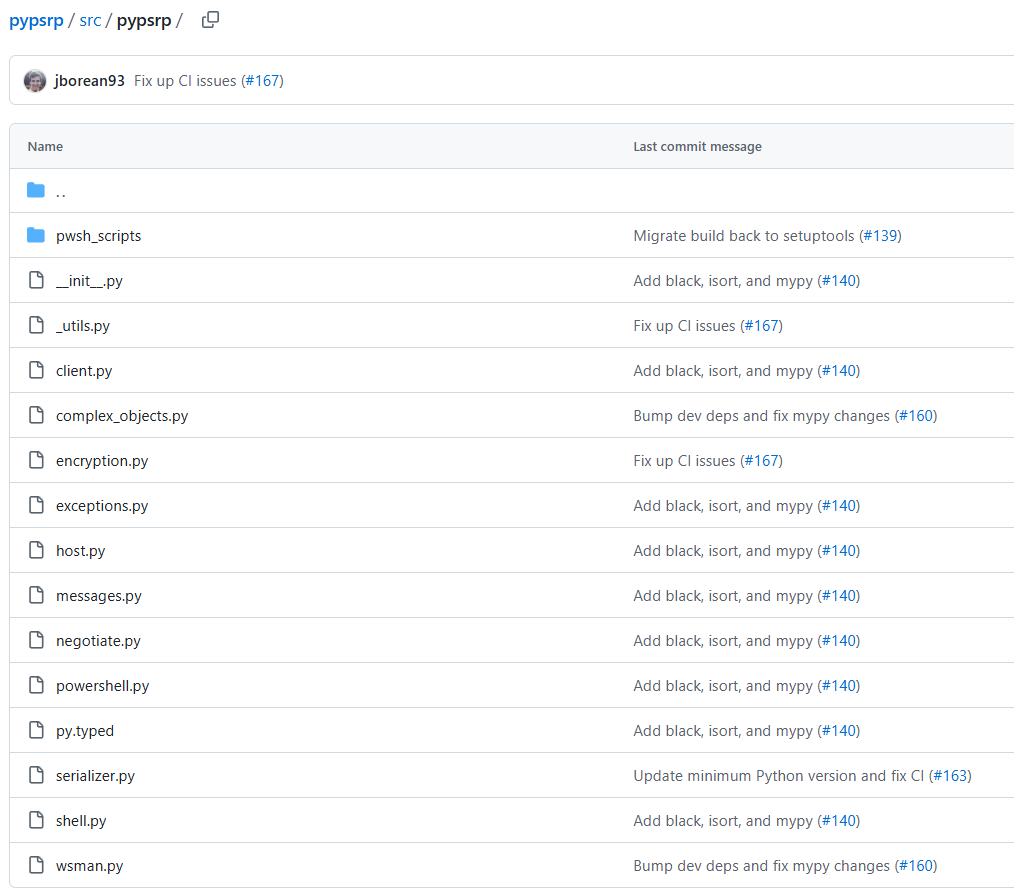
Task: Click the #139 link in pwsh_scripts row
Action: click(x=880, y=236)
